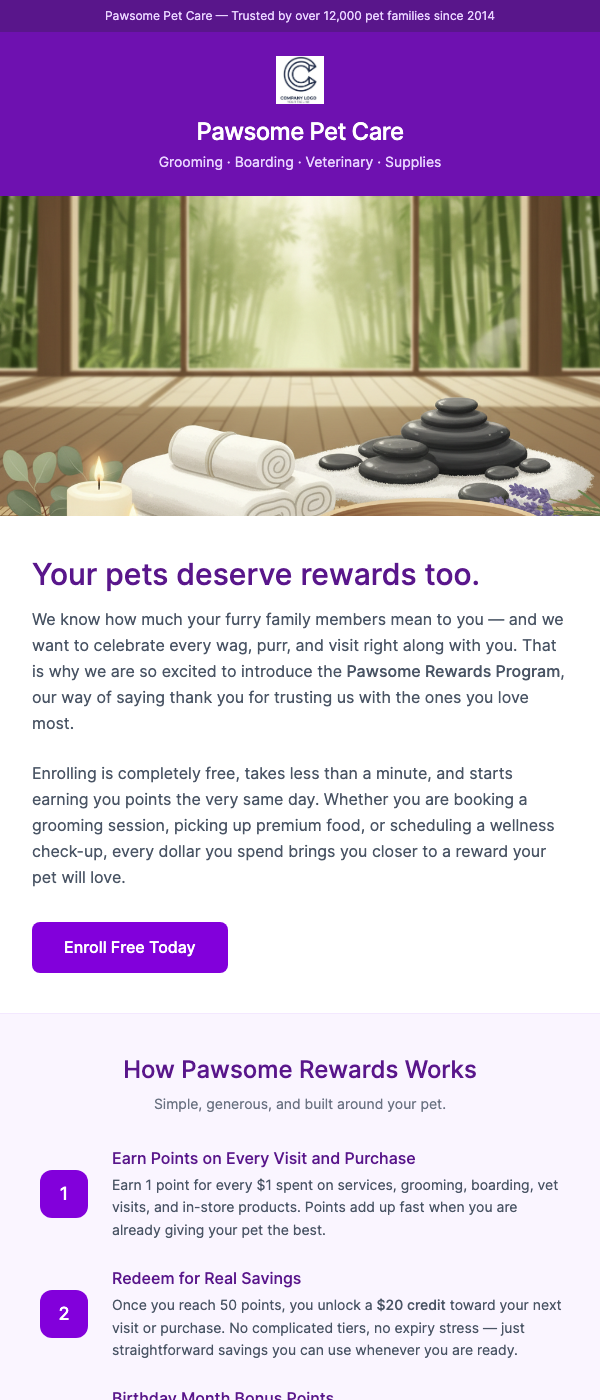Select the Boarding header link
This screenshot has height=1400, width=600.
264,162
